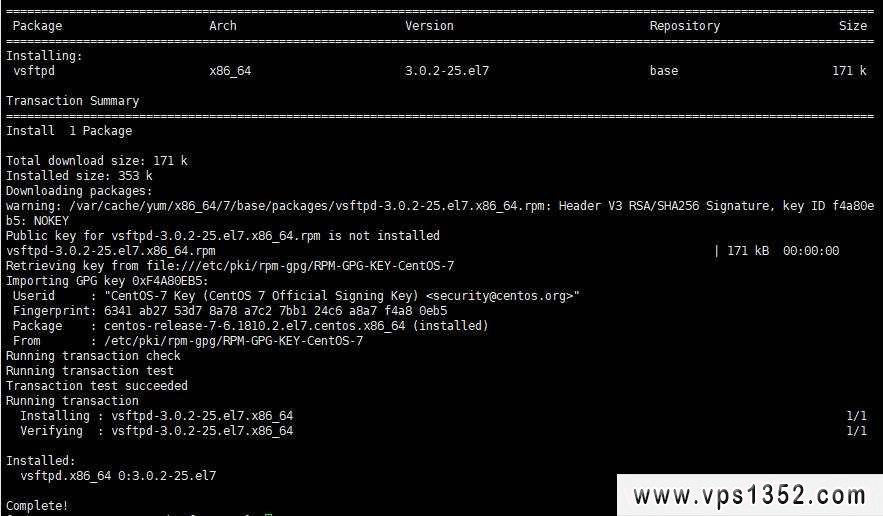Image resolution: width=883 pixels, height=516 pixels.
Task: Click the Installed size: 353 k line
Action: [x=79, y=176]
